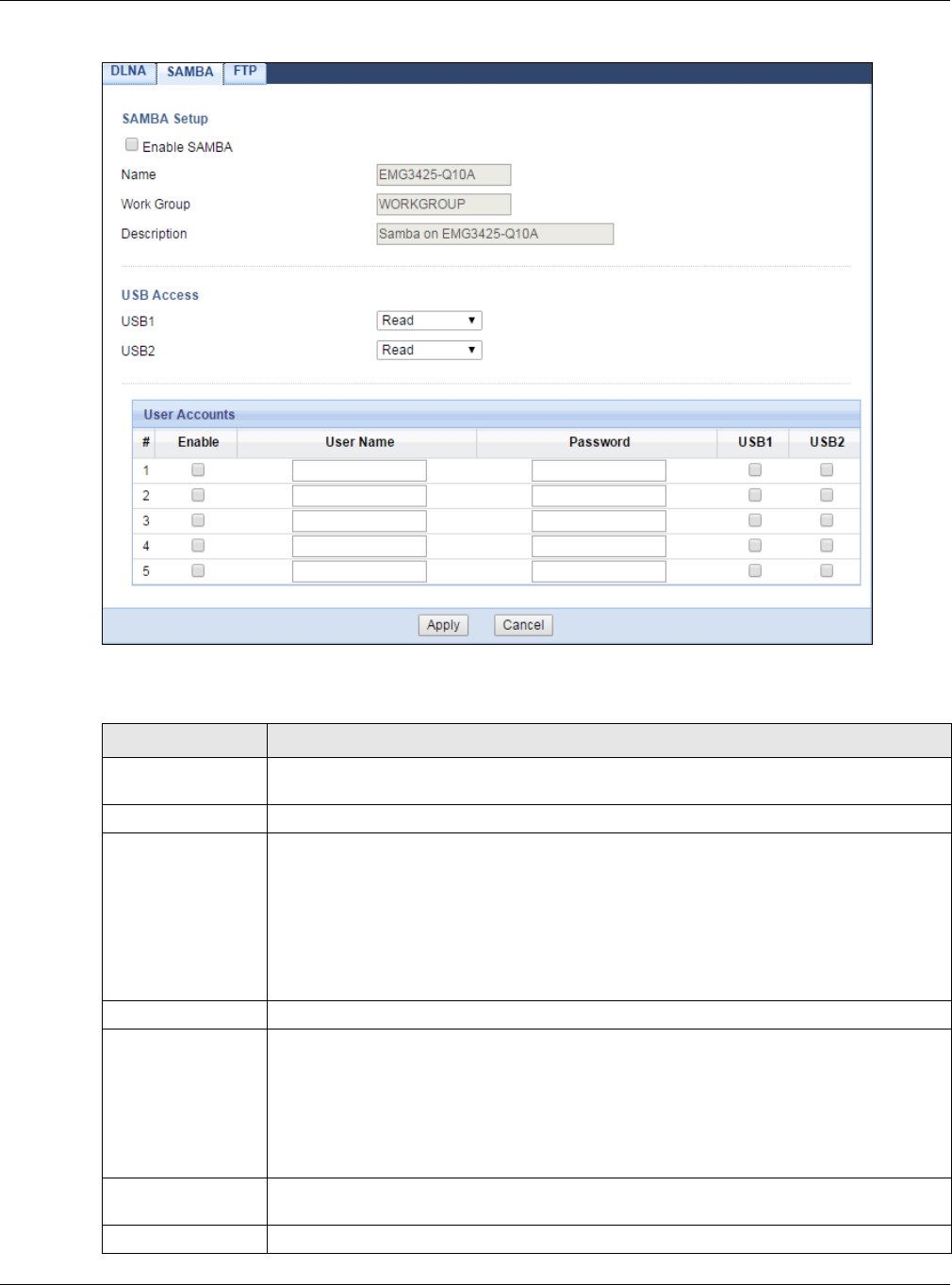Click the Enable column header
This screenshot has height=1285, width=952.
[x=198, y=442]
